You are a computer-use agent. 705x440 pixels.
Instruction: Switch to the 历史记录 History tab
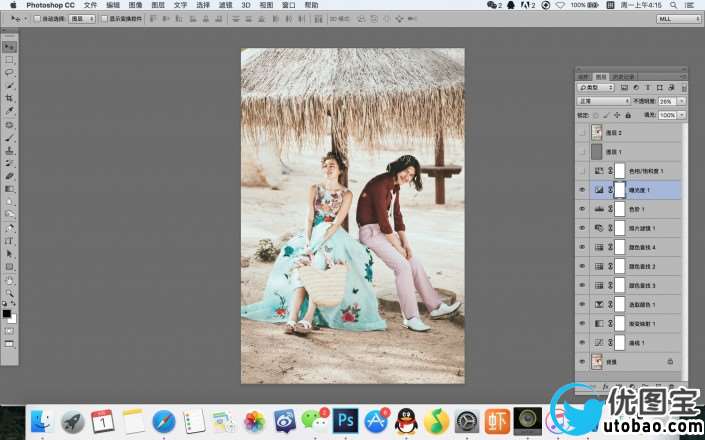click(623, 77)
